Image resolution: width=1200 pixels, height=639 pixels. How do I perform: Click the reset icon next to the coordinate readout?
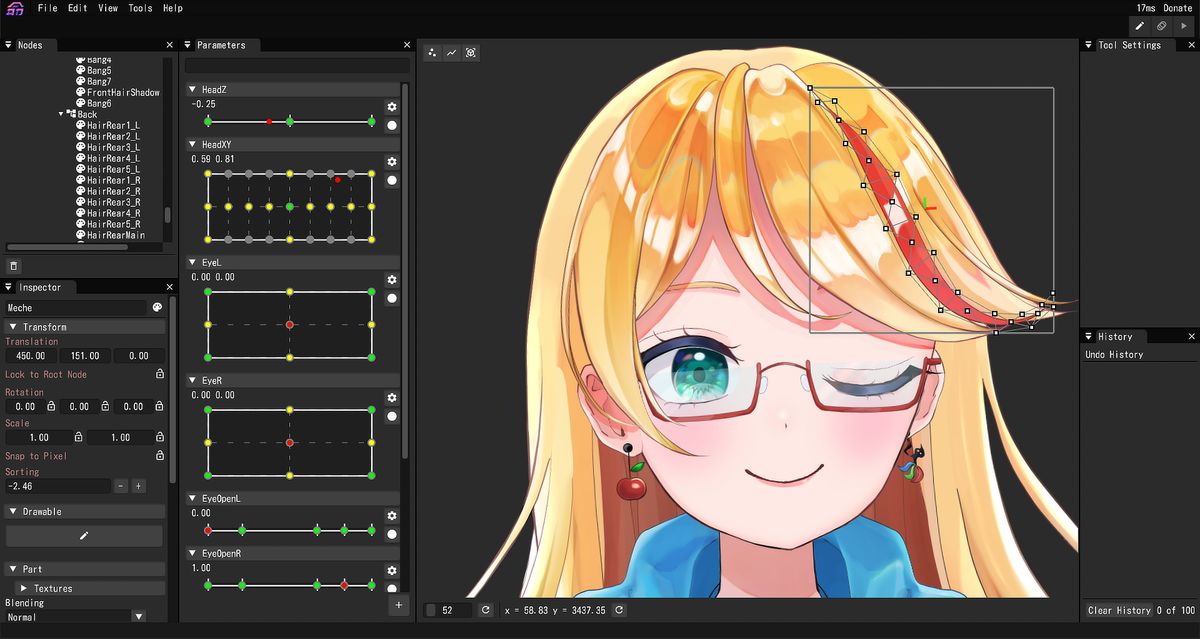click(618, 609)
